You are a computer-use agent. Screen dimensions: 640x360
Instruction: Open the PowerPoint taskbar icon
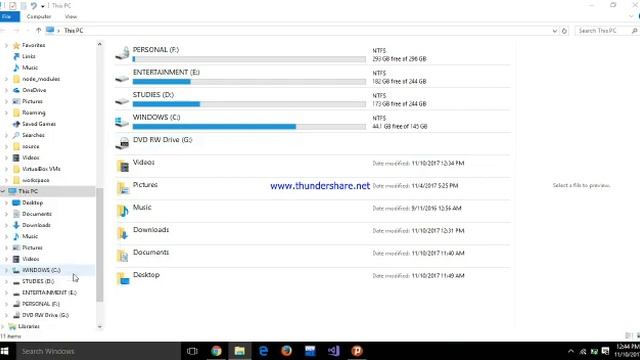click(357, 351)
